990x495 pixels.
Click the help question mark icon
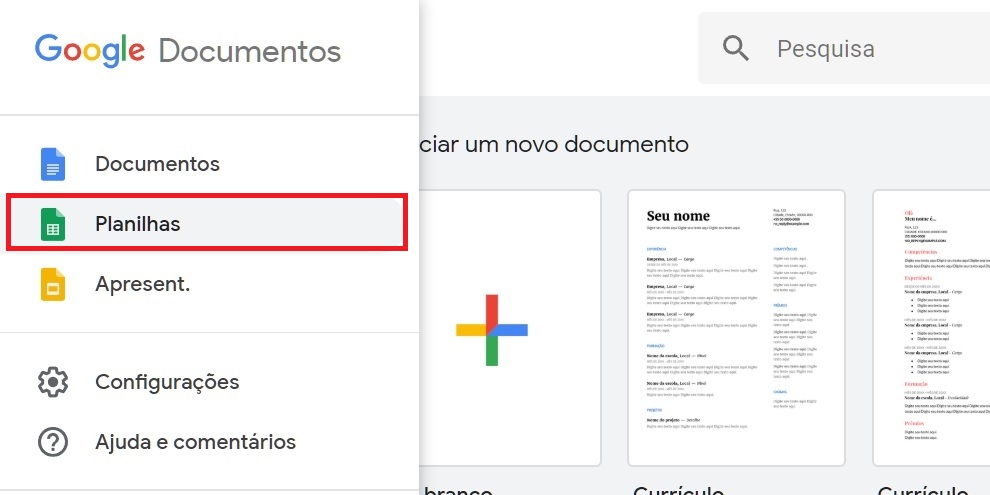52,441
